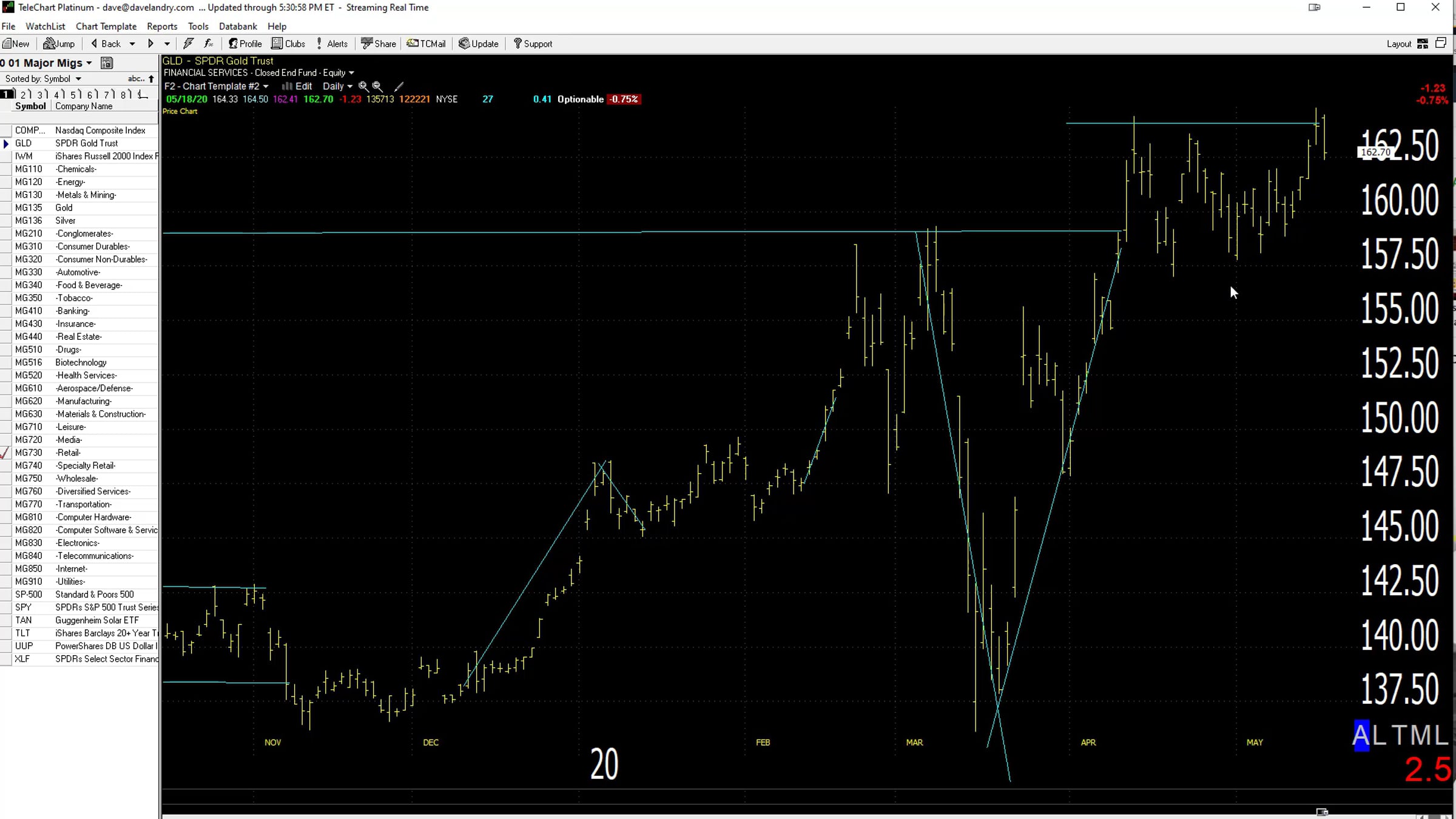Zoom in the chart with magnifier plus
This screenshot has height=819, width=1456.
click(x=363, y=86)
